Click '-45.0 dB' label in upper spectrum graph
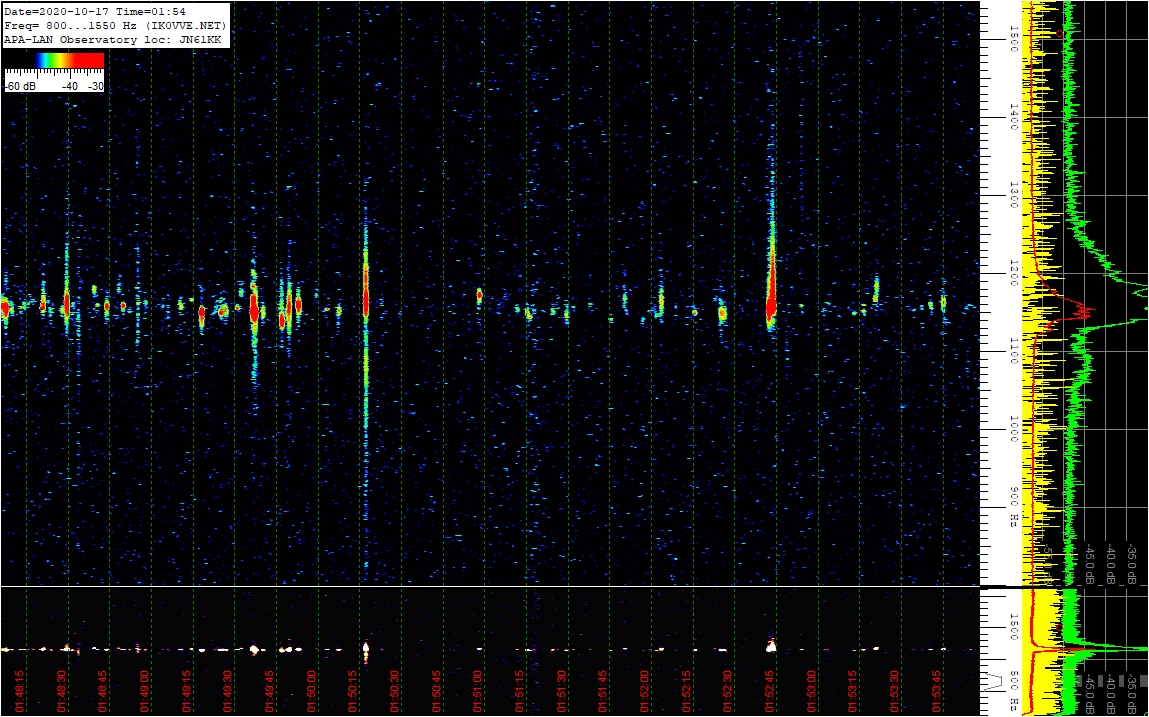This screenshot has height=717, width=1149. coord(1090,564)
